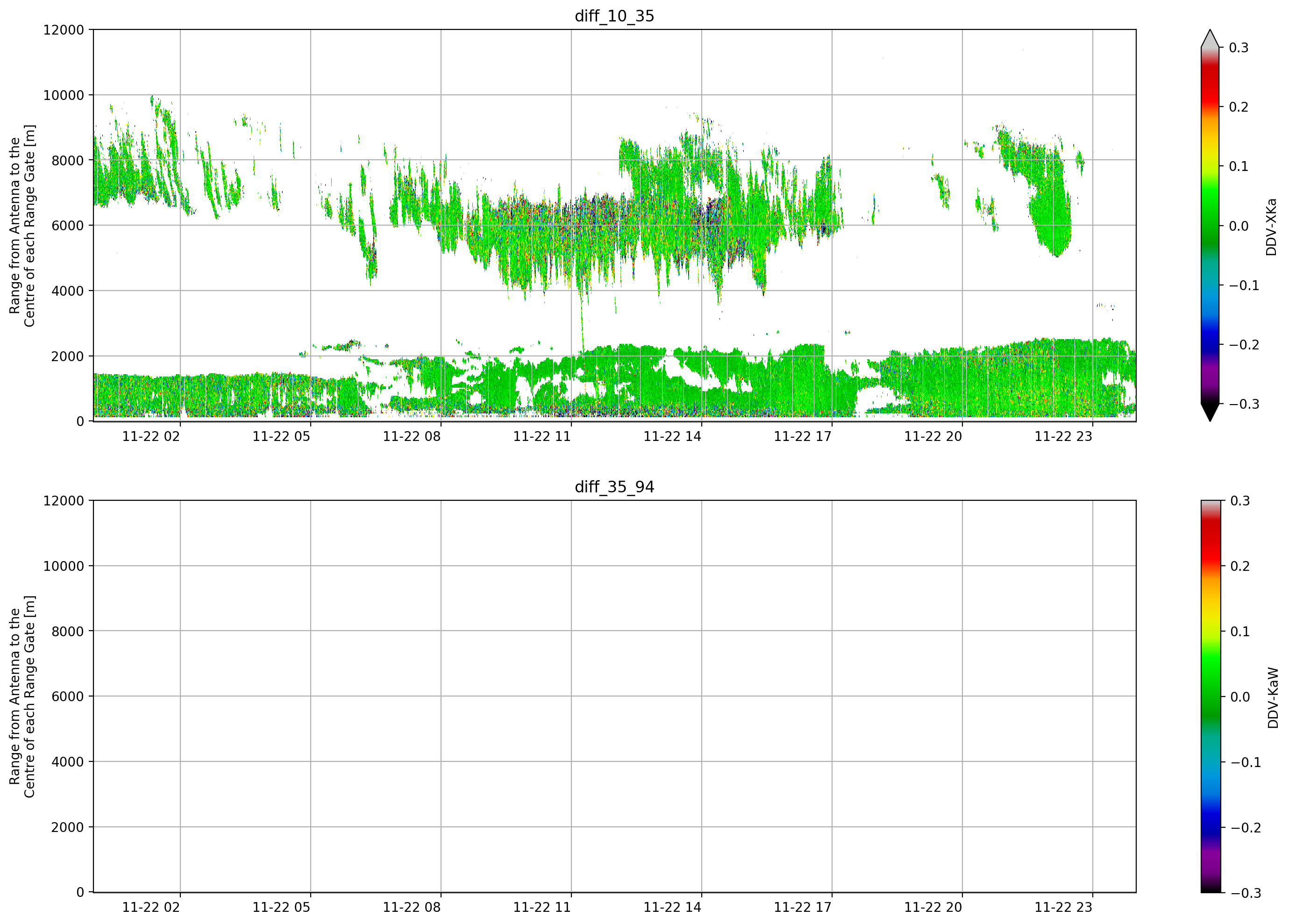Click the DDV-XKa colorbar gradient
Screen dimensions: 1289x924
(1210, 226)
